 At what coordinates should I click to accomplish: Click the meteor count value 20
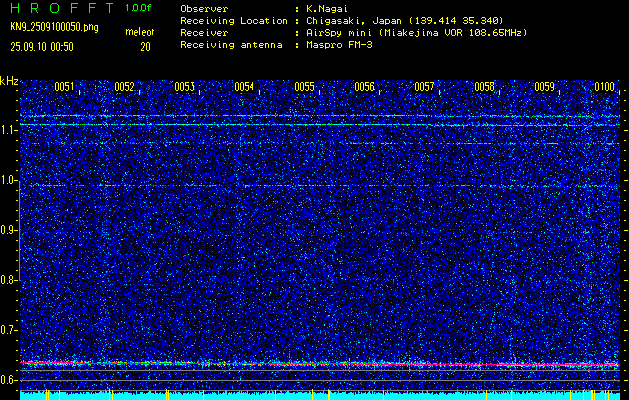pyautogui.click(x=145, y=47)
